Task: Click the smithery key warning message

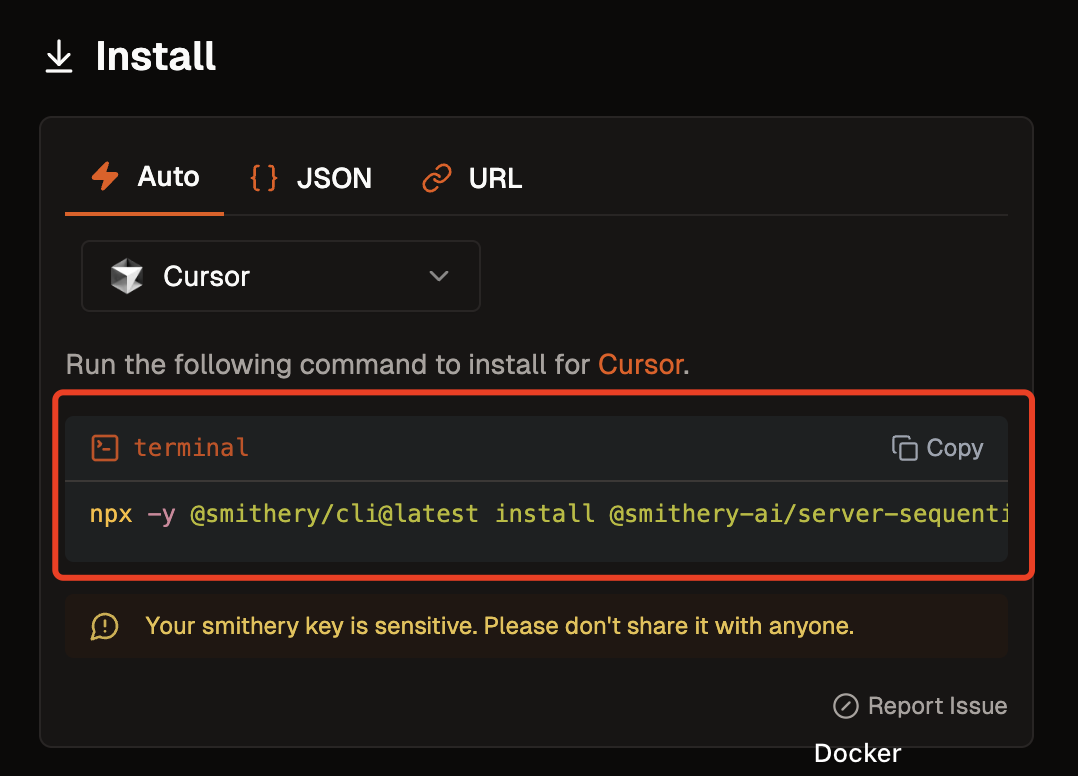Action: [x=499, y=627]
